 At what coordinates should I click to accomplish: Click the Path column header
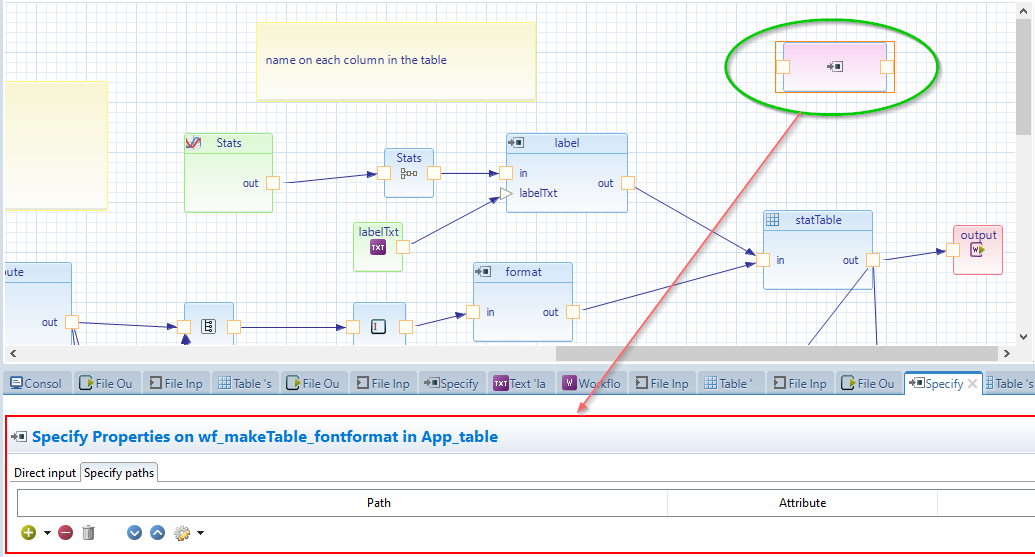(378, 503)
